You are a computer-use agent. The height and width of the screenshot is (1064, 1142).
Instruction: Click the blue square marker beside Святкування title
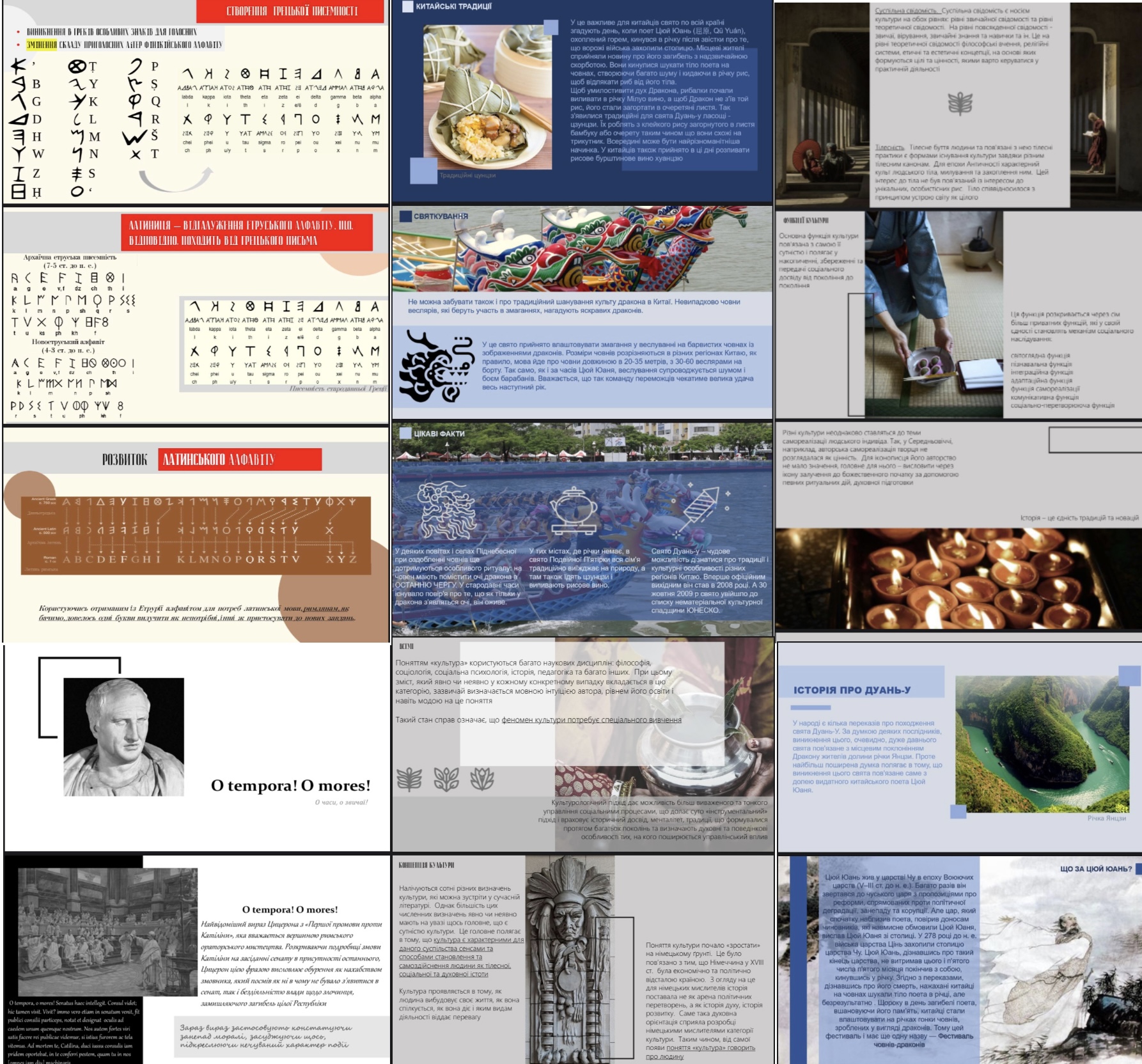405,216
